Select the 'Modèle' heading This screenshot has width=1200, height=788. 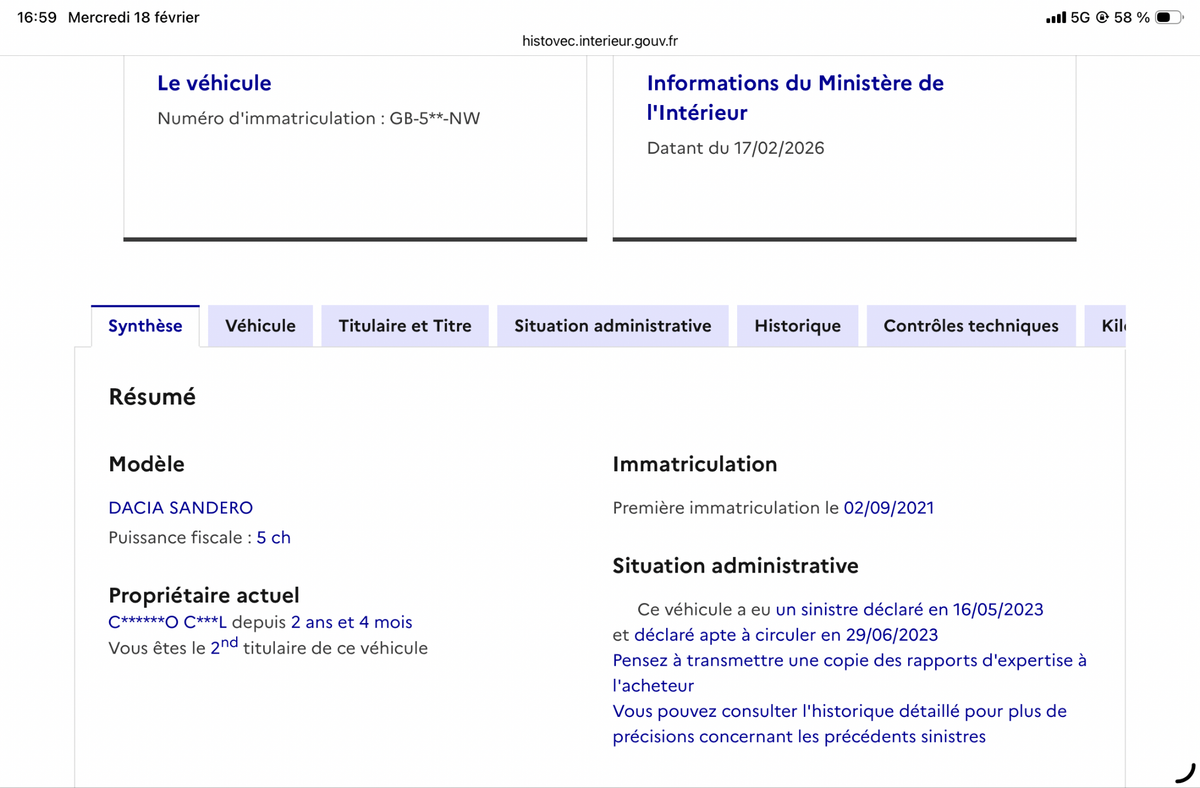(146, 464)
